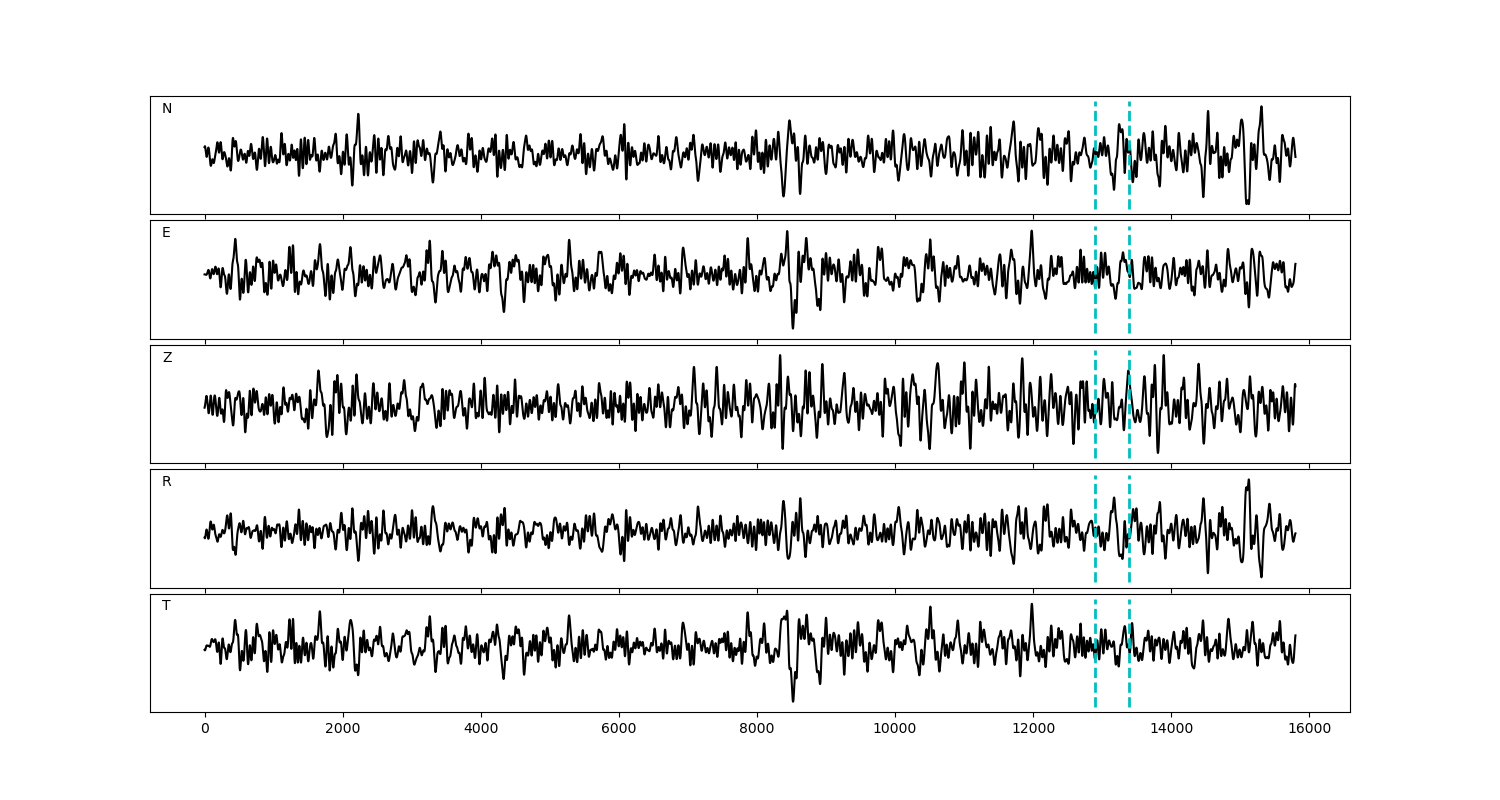The image size is (1500, 800).
Task: Click the tallest peak in the R trace
Action: click(x=1248, y=481)
